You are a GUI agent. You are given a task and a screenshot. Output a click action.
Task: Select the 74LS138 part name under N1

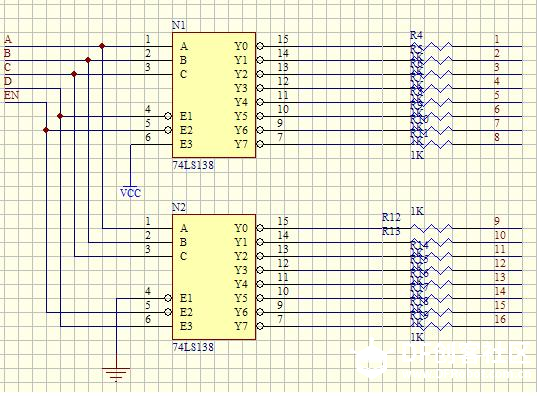pos(193,165)
